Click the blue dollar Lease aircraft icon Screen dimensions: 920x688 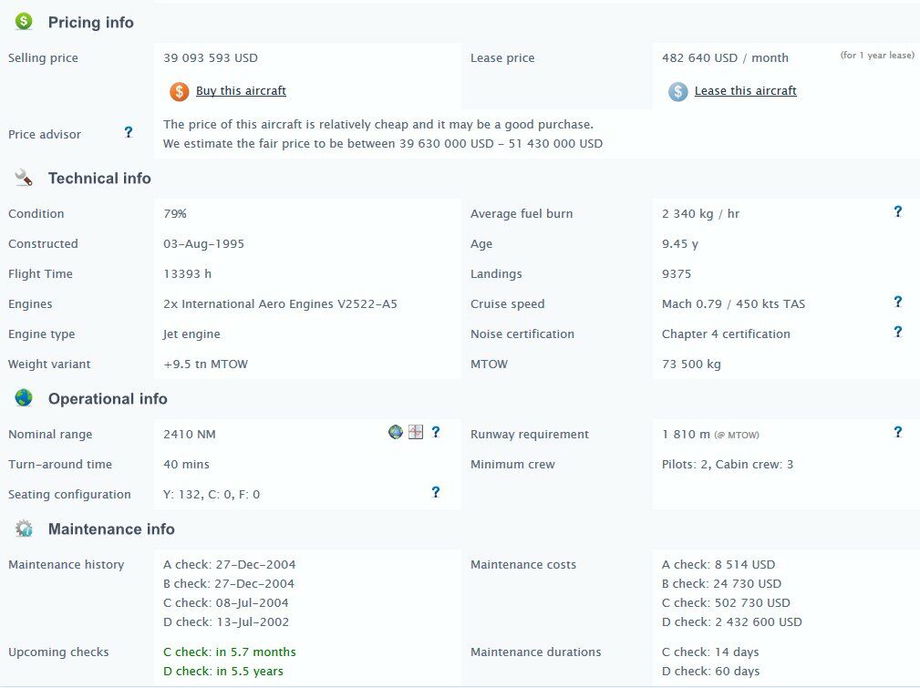click(678, 92)
